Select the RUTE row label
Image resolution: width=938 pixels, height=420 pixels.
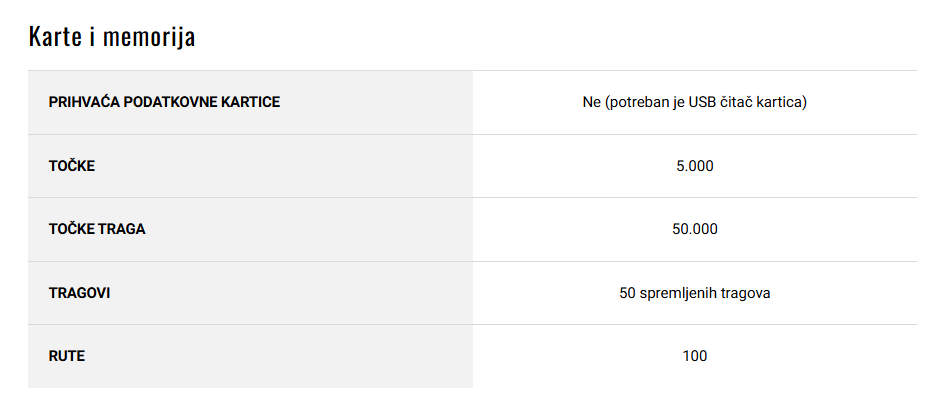click(x=66, y=357)
